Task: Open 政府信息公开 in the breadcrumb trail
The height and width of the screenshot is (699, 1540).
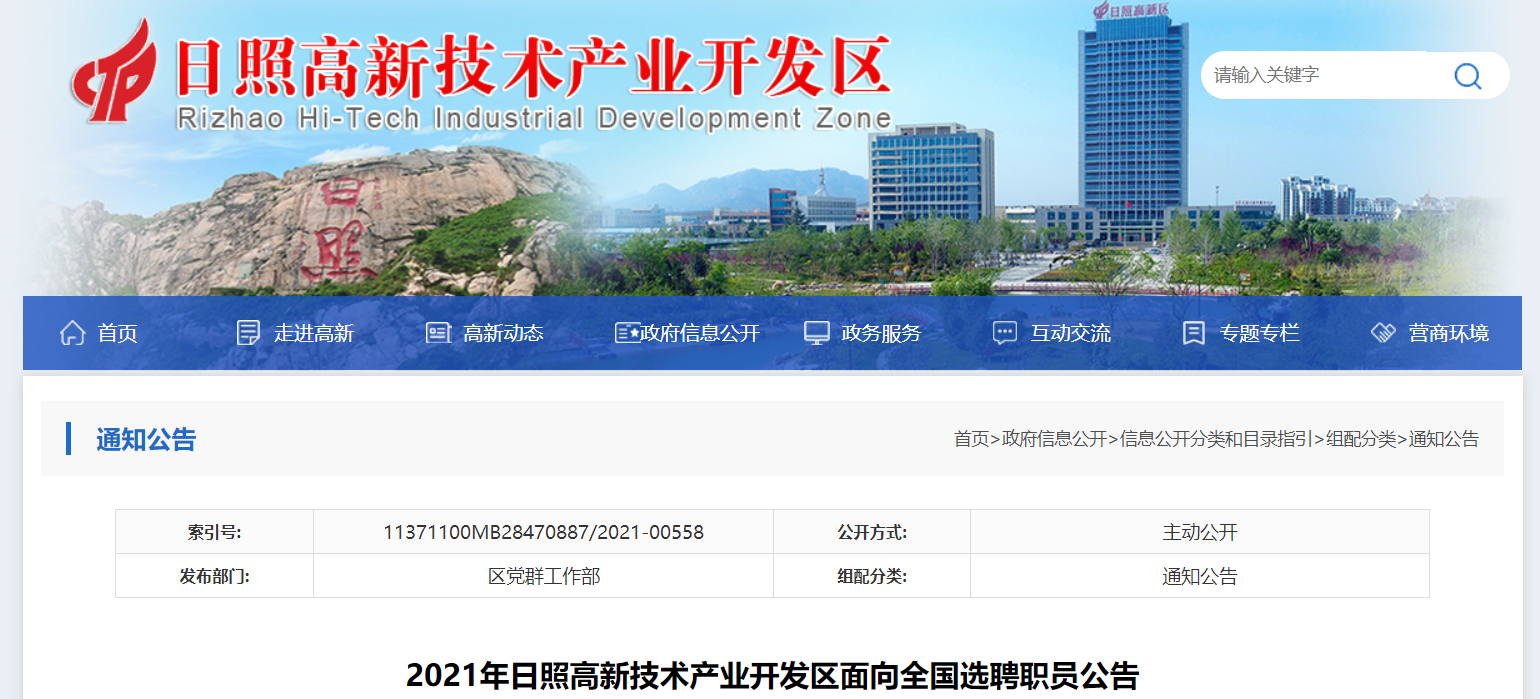Action: click(x=1054, y=439)
